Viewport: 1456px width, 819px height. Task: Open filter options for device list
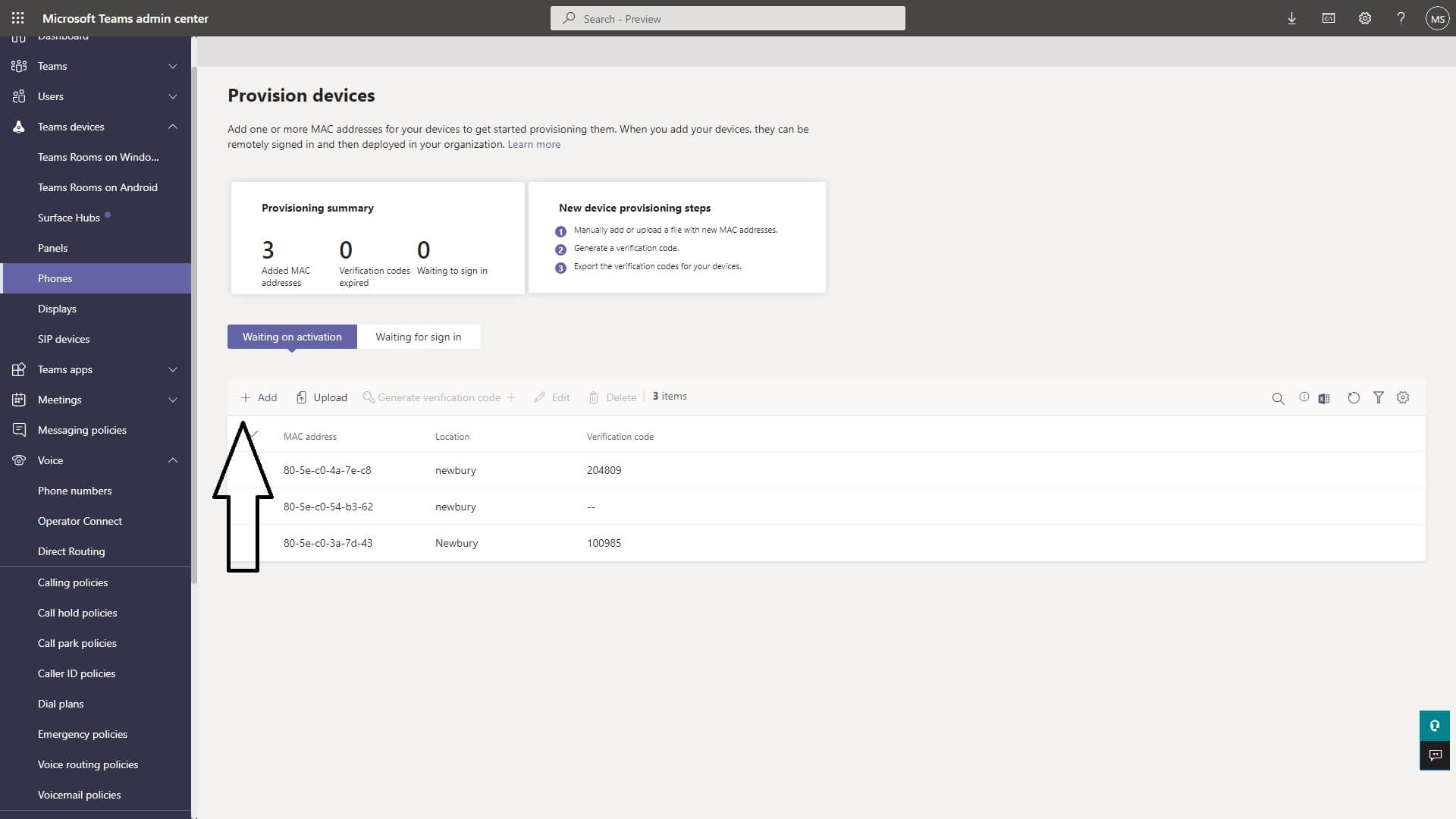pos(1379,397)
